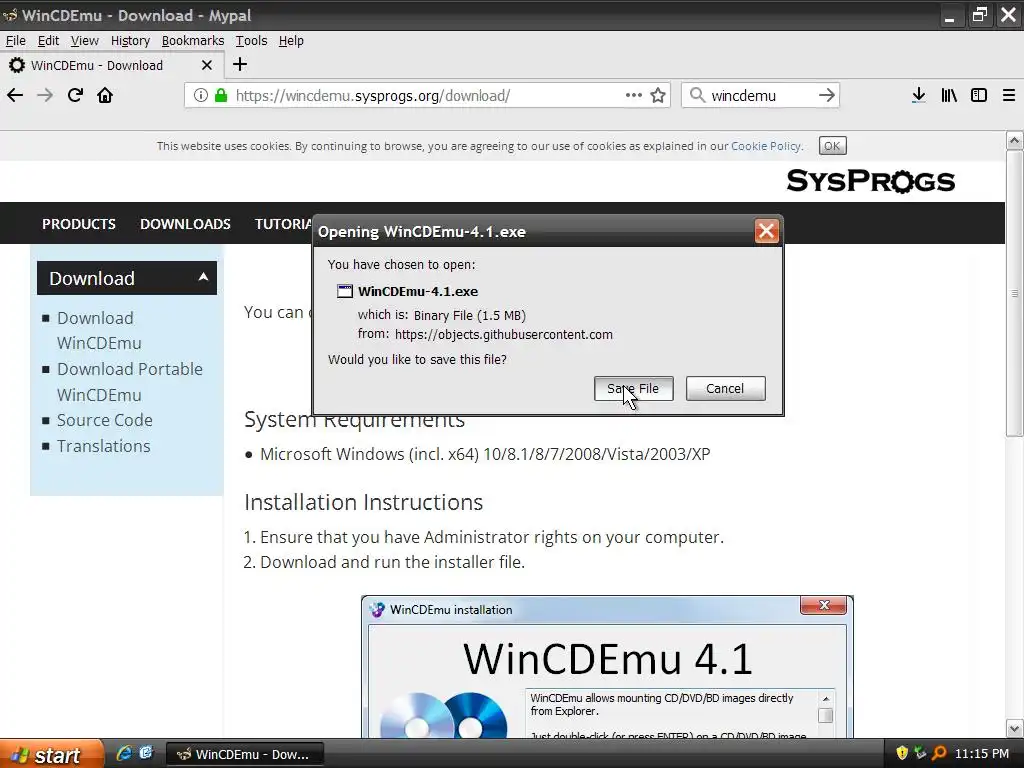Click Save File in the download dialog
Screen dimensions: 1024x768
click(633, 389)
